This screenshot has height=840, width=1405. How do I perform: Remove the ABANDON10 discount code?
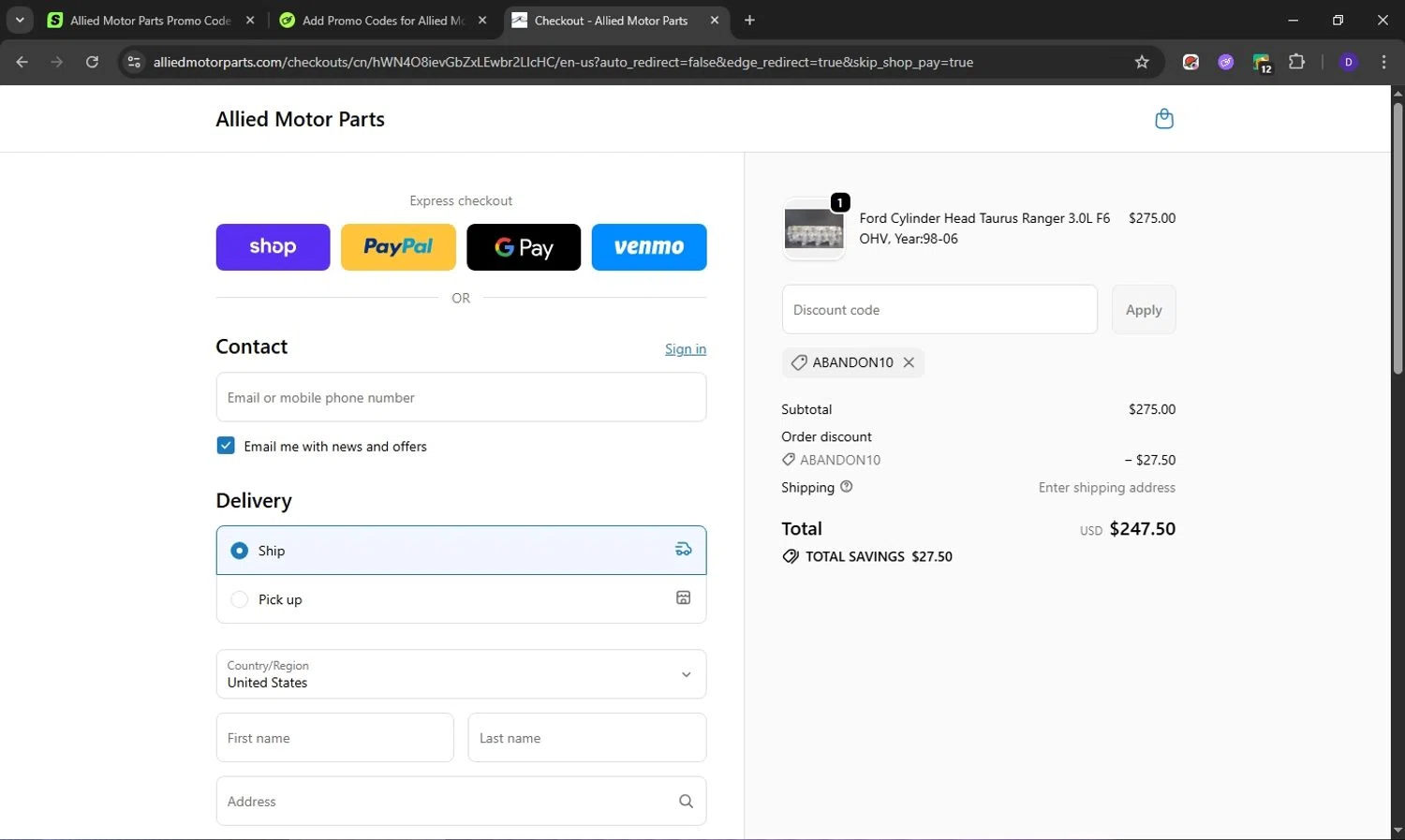909,362
